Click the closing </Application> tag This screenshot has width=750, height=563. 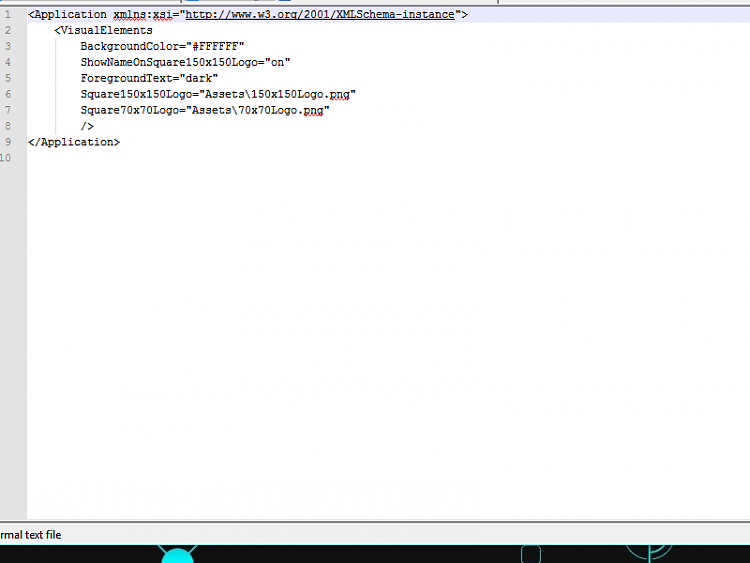(x=74, y=142)
